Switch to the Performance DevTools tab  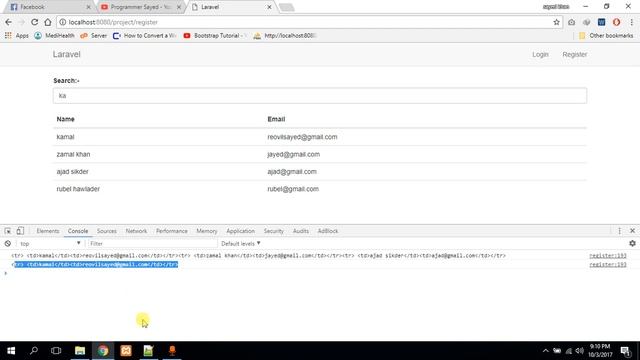coord(171,231)
